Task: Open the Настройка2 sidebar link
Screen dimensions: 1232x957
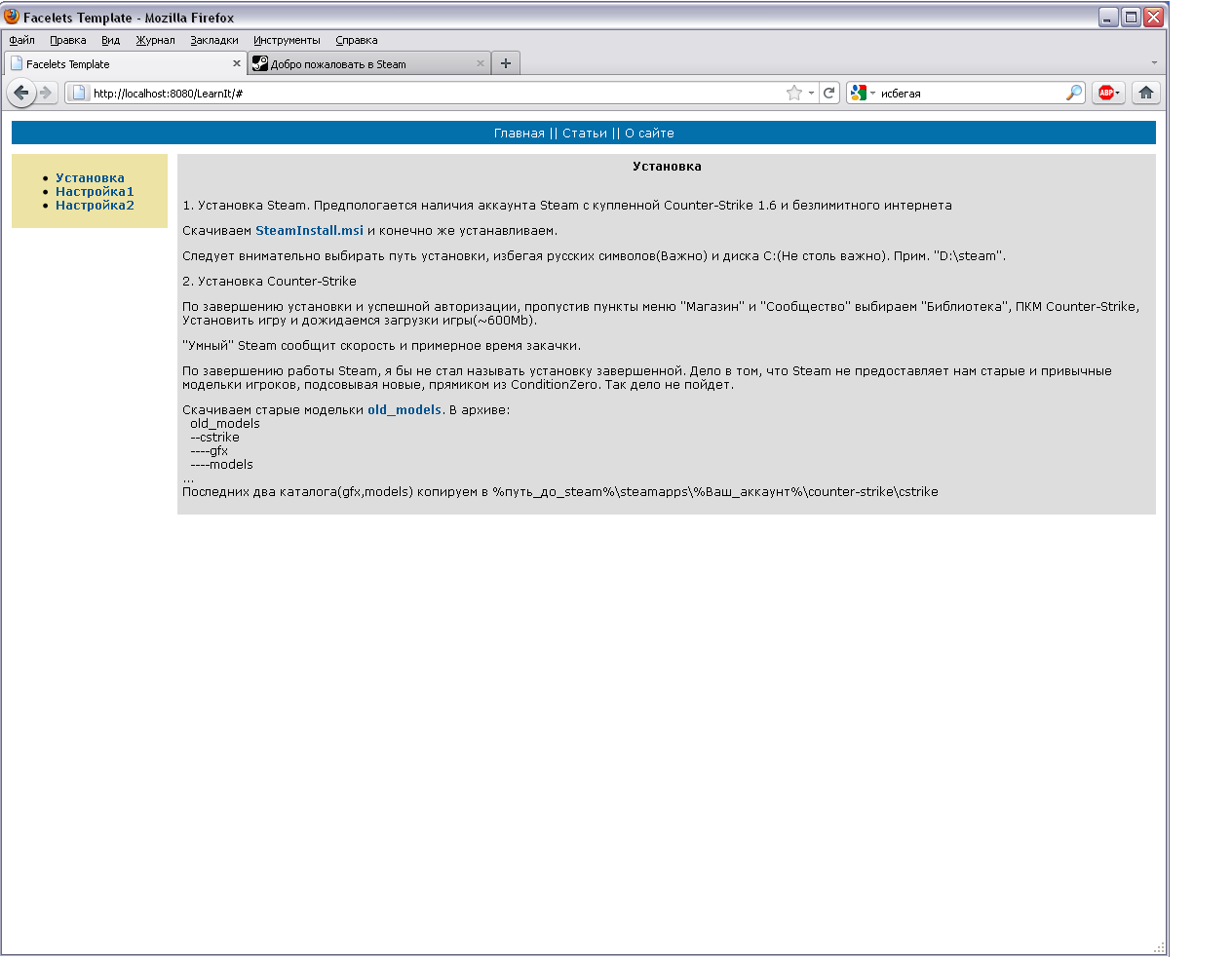Action: click(95, 206)
